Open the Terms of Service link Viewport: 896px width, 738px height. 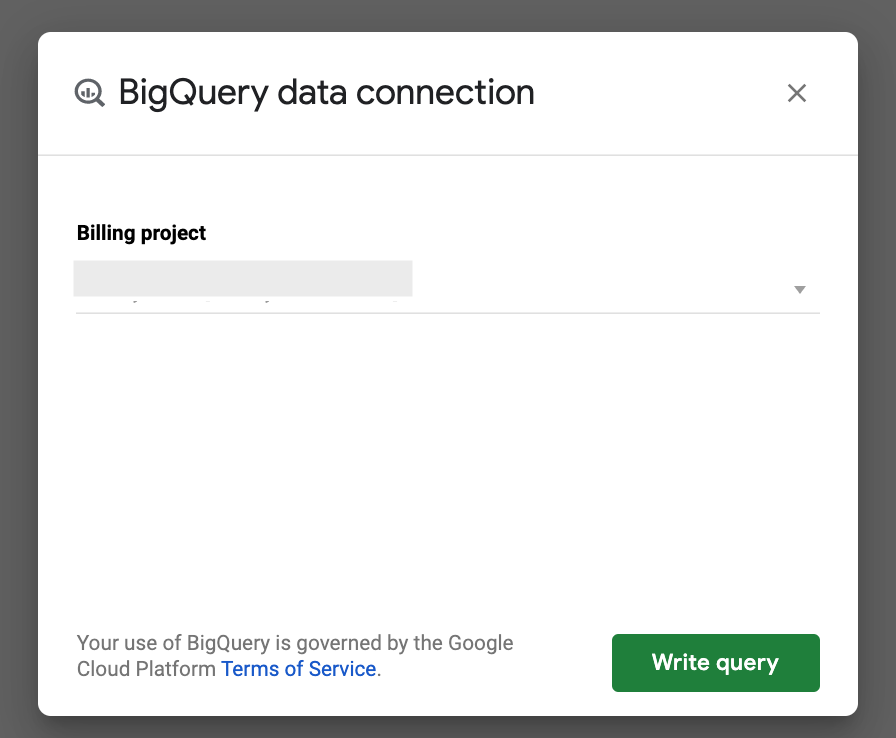pyautogui.click(x=298, y=669)
